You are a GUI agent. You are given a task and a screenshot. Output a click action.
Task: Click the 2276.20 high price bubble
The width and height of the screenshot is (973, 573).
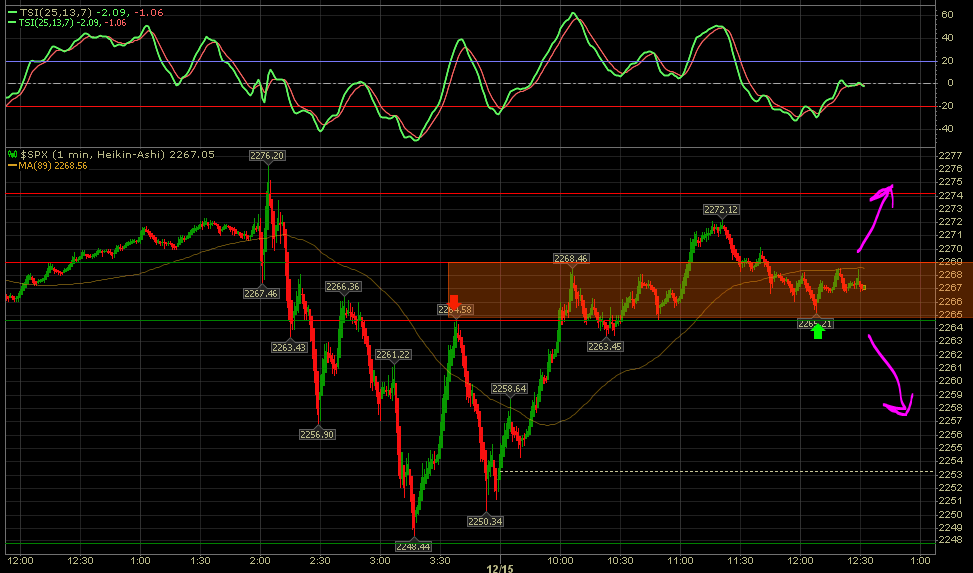[x=267, y=155]
